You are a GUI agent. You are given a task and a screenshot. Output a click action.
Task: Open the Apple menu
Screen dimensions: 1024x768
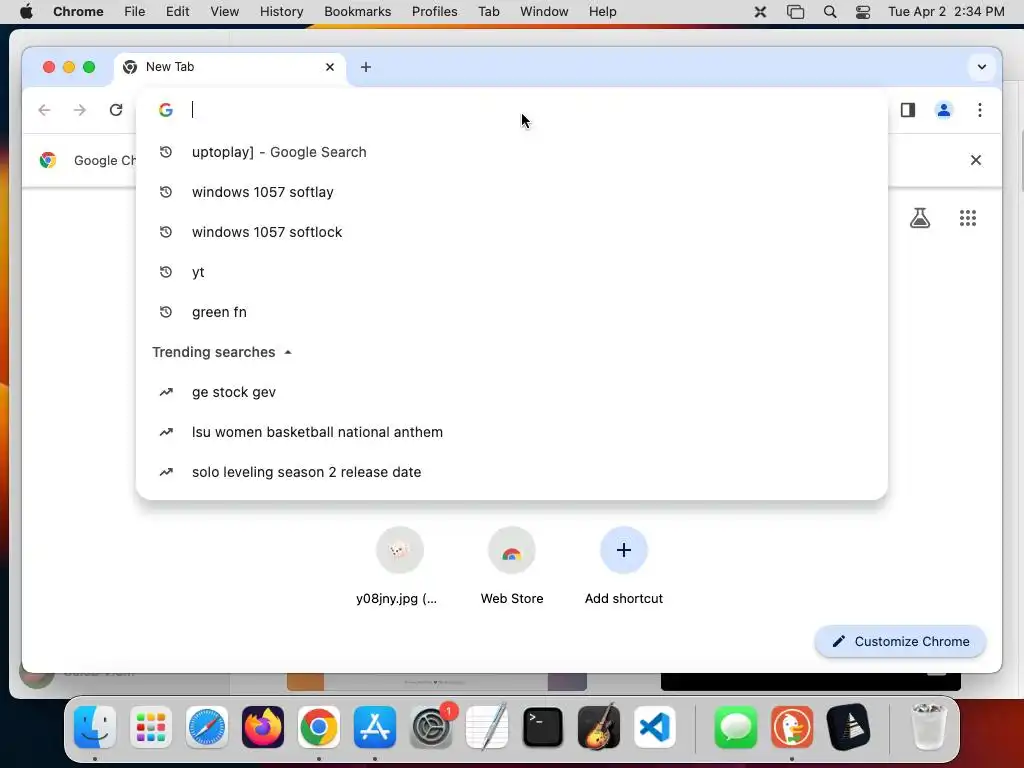(x=26, y=12)
